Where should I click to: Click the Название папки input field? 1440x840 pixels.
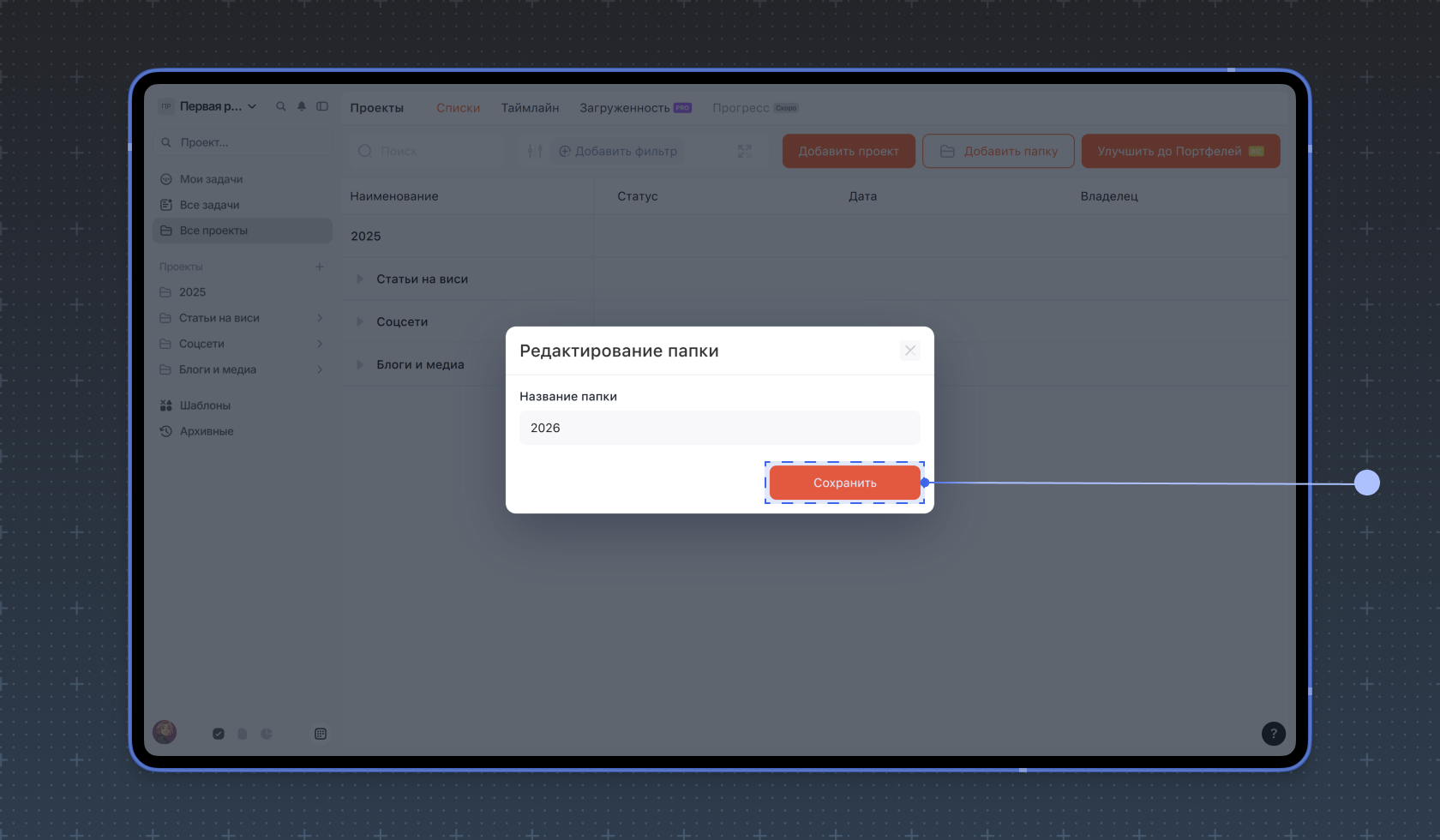click(x=719, y=428)
